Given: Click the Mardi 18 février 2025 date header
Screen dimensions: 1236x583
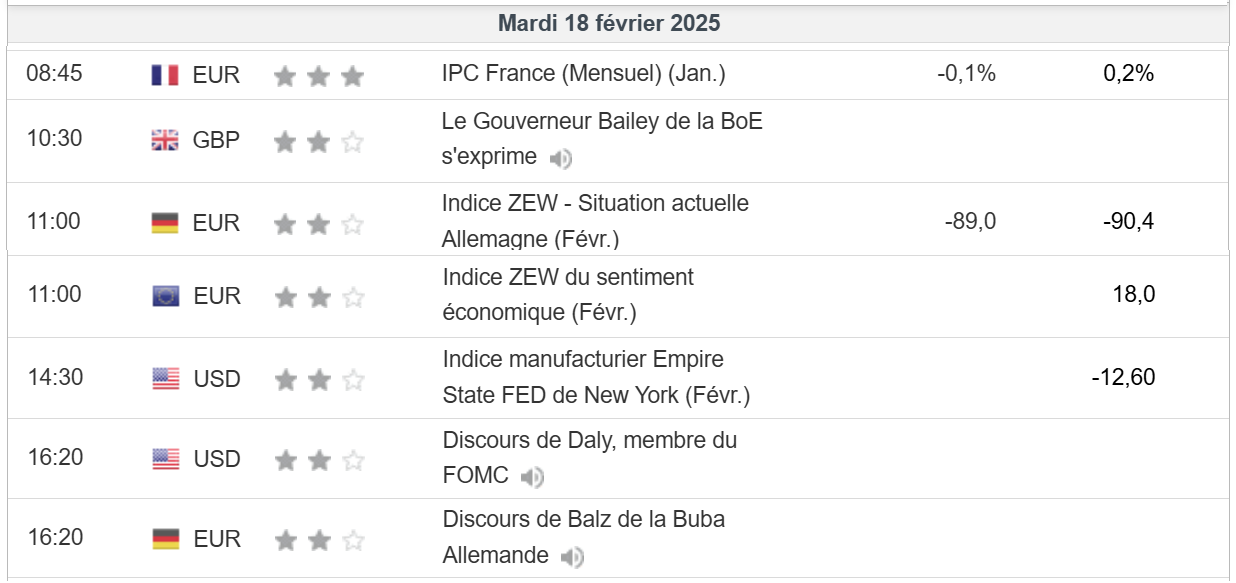Looking at the screenshot, I should 609,24.
